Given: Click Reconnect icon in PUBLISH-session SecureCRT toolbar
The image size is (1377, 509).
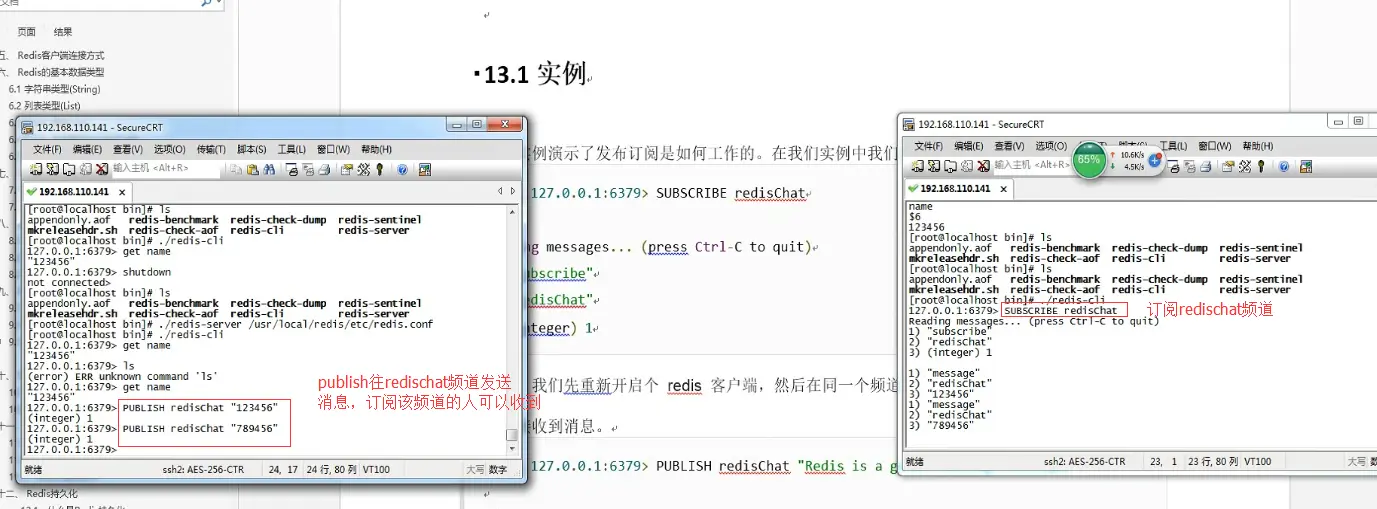Looking at the screenshot, I should click(85, 169).
